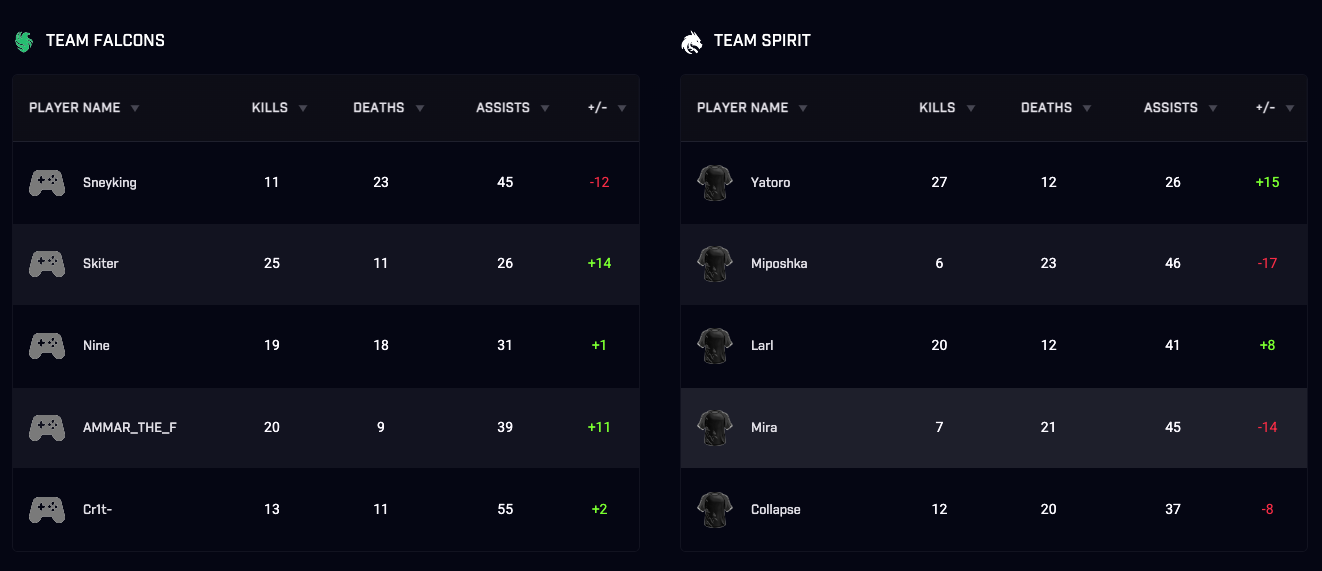Open Larl player name
This screenshot has width=1322, height=571.
point(762,345)
